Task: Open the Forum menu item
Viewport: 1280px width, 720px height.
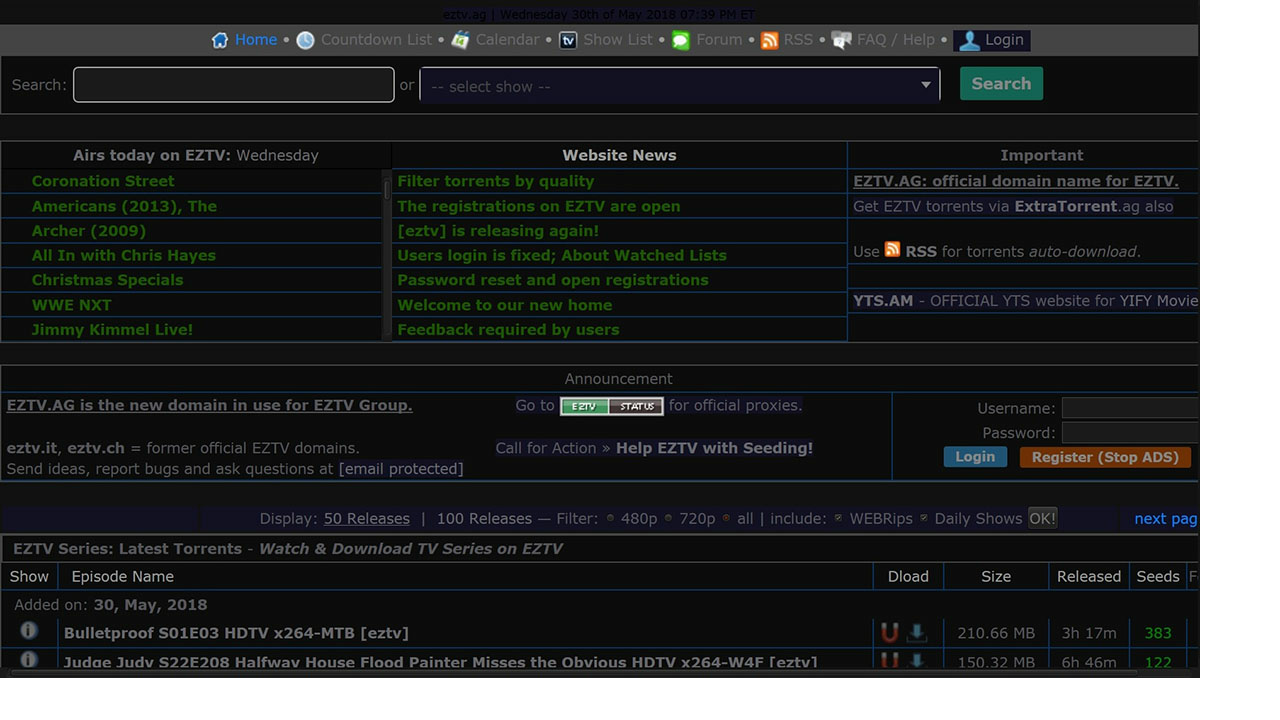Action: [x=719, y=40]
